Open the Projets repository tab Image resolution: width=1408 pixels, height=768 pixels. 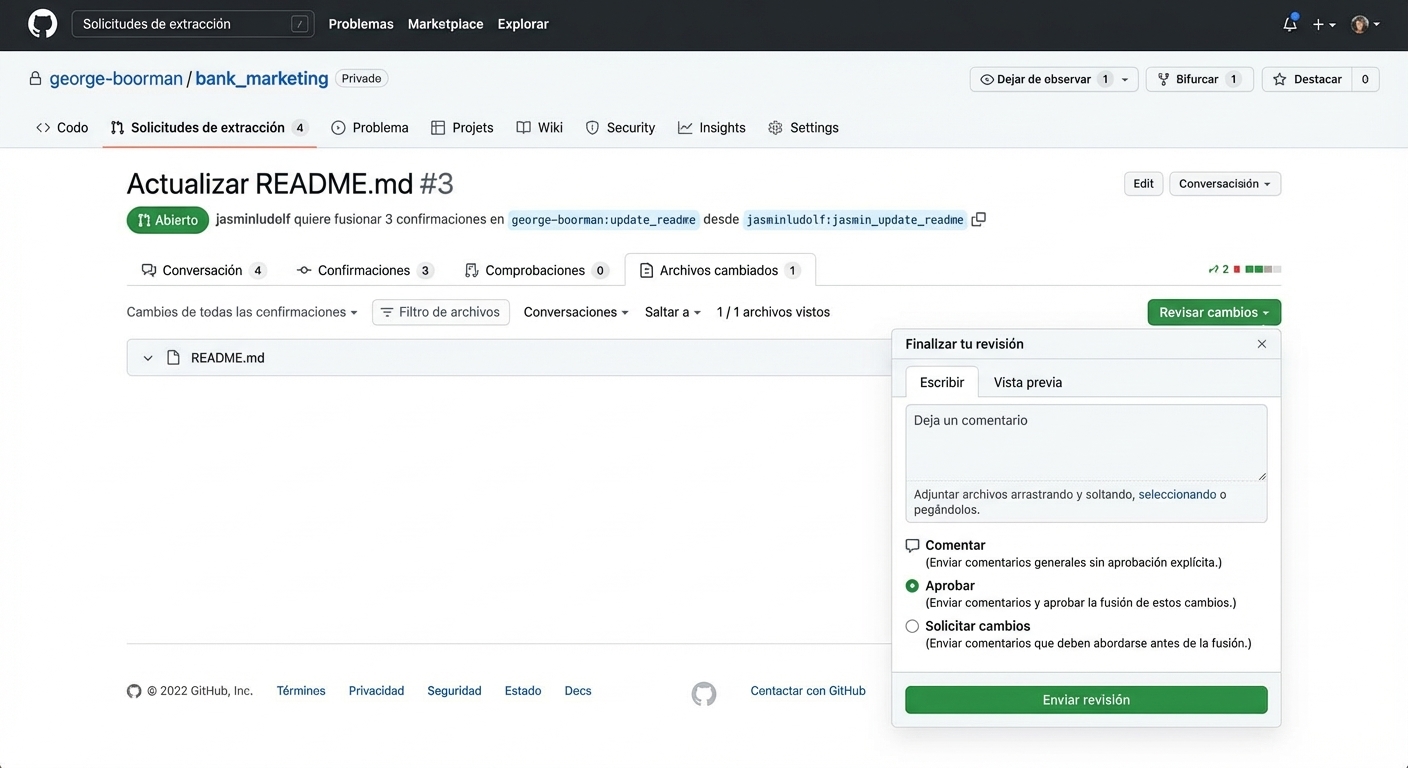click(x=462, y=128)
